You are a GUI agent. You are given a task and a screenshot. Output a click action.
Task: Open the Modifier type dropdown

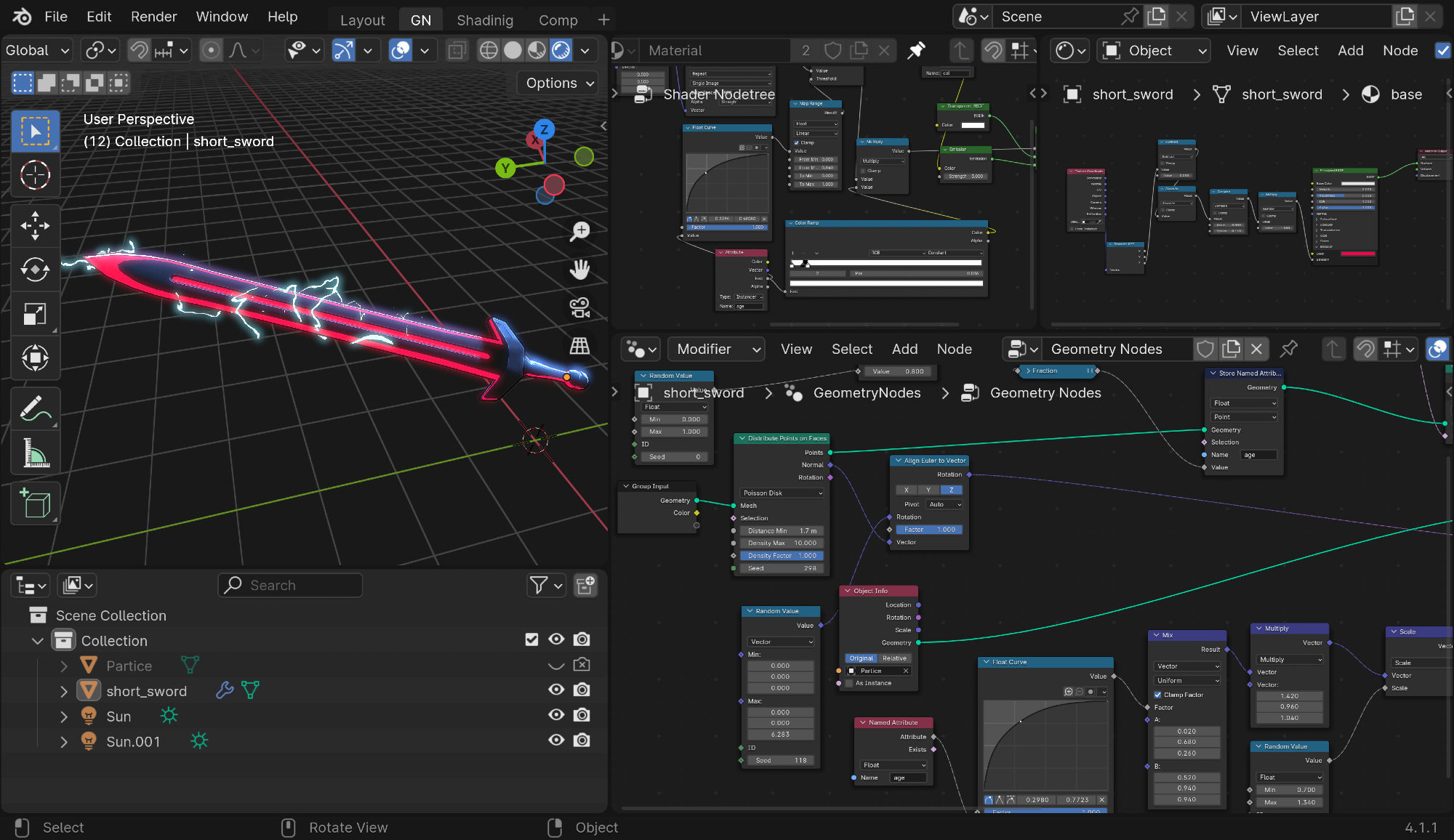(718, 350)
